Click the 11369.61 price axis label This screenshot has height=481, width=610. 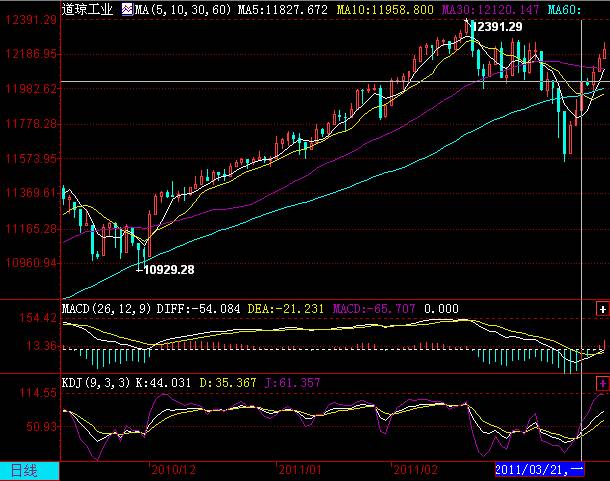coord(31,193)
